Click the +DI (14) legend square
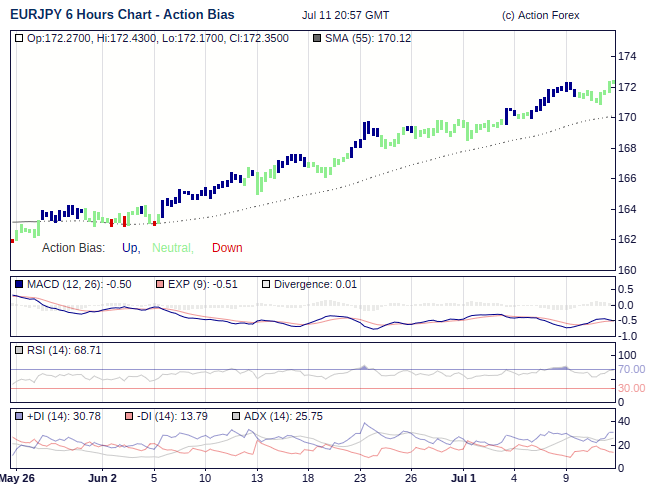650x489 pixels. click(x=20, y=415)
